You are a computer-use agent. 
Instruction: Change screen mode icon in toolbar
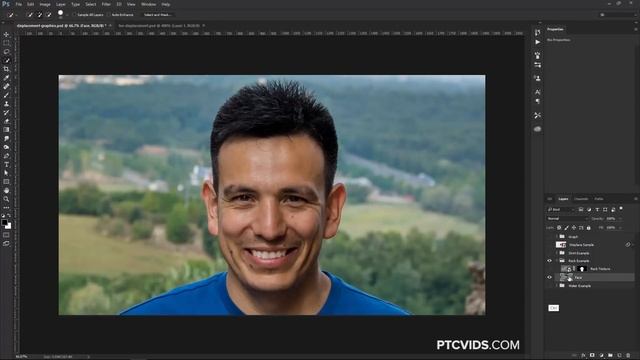point(6,244)
